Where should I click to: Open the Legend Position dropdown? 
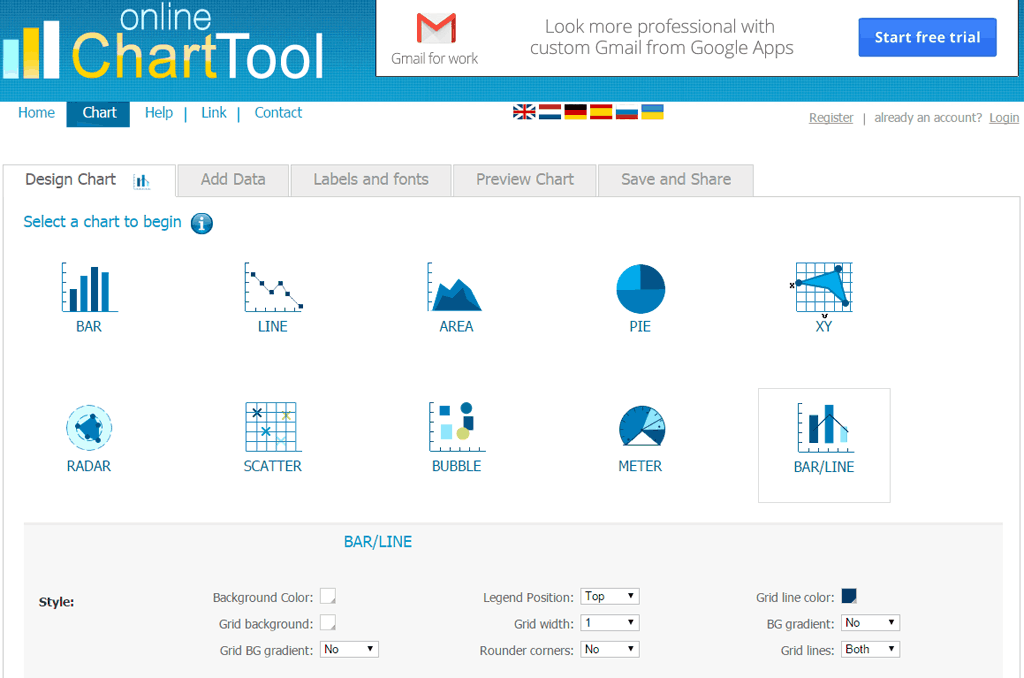[610, 596]
